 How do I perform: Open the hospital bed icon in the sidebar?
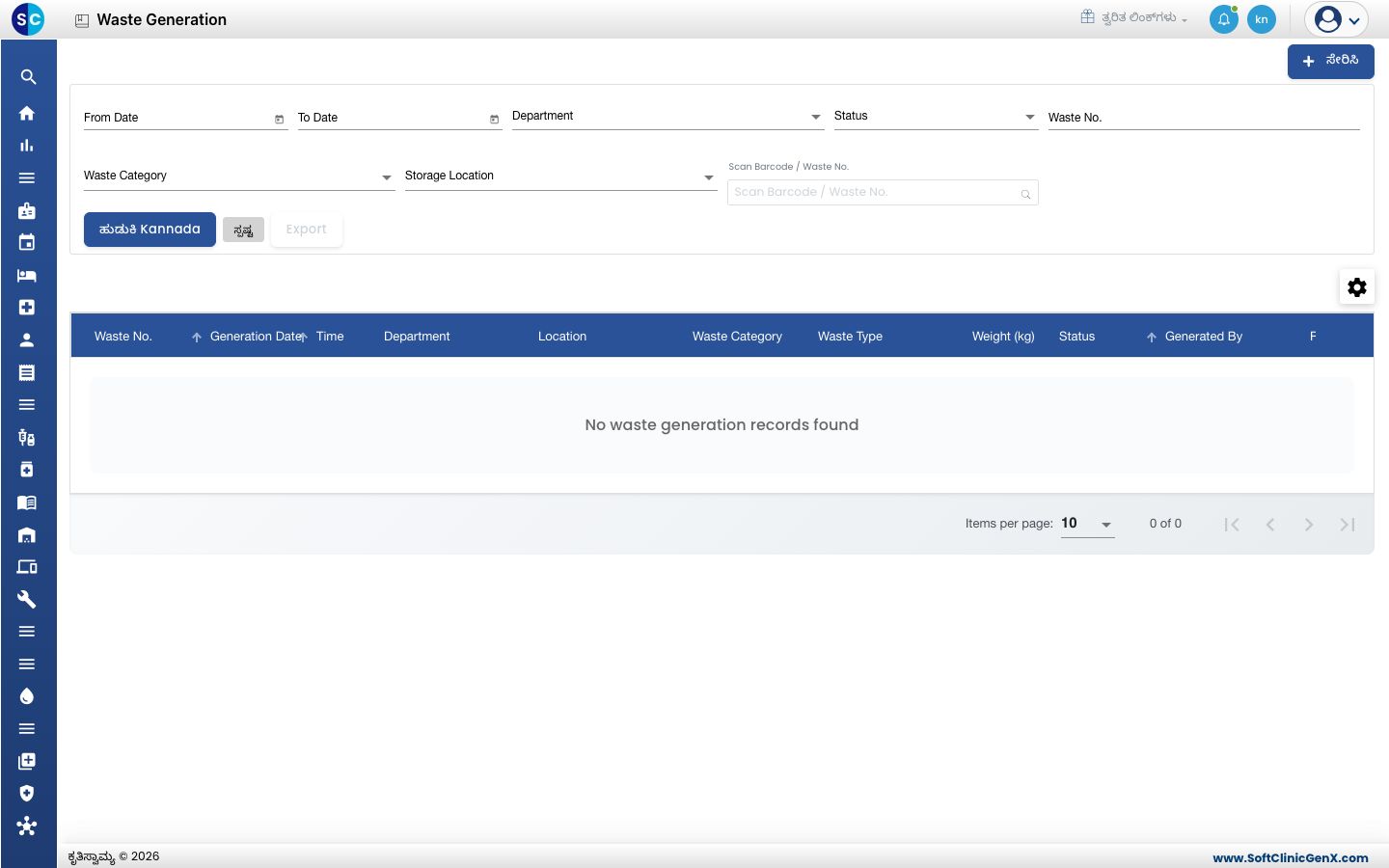click(27, 276)
